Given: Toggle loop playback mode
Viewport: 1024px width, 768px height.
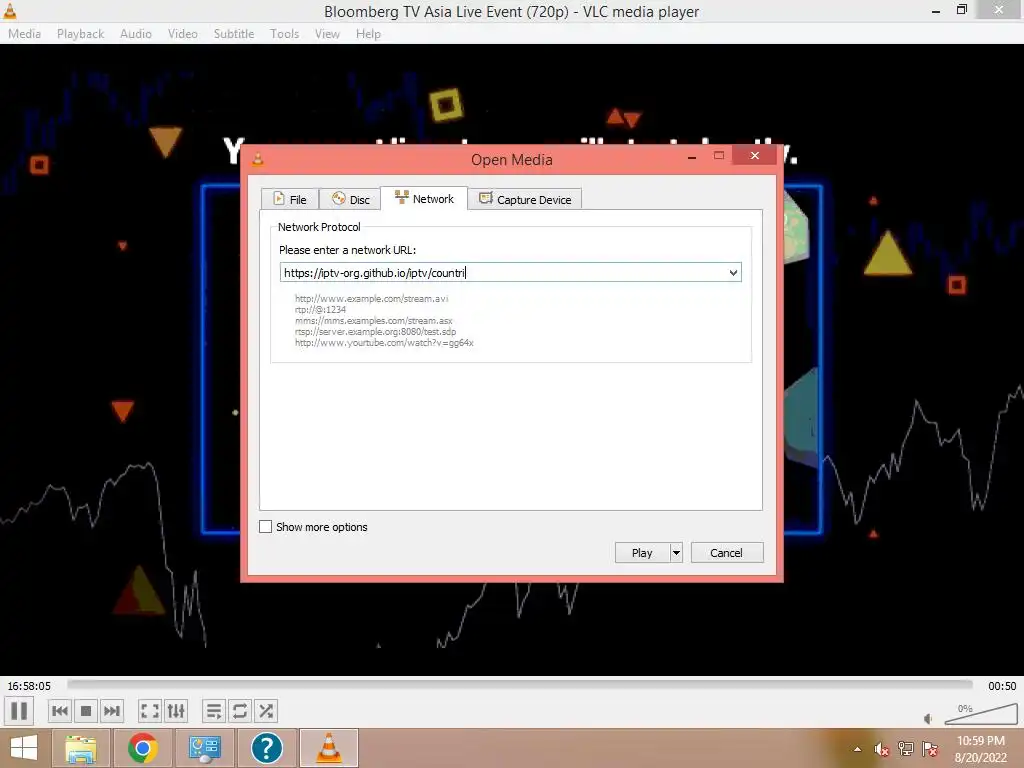Looking at the screenshot, I should tap(240, 711).
